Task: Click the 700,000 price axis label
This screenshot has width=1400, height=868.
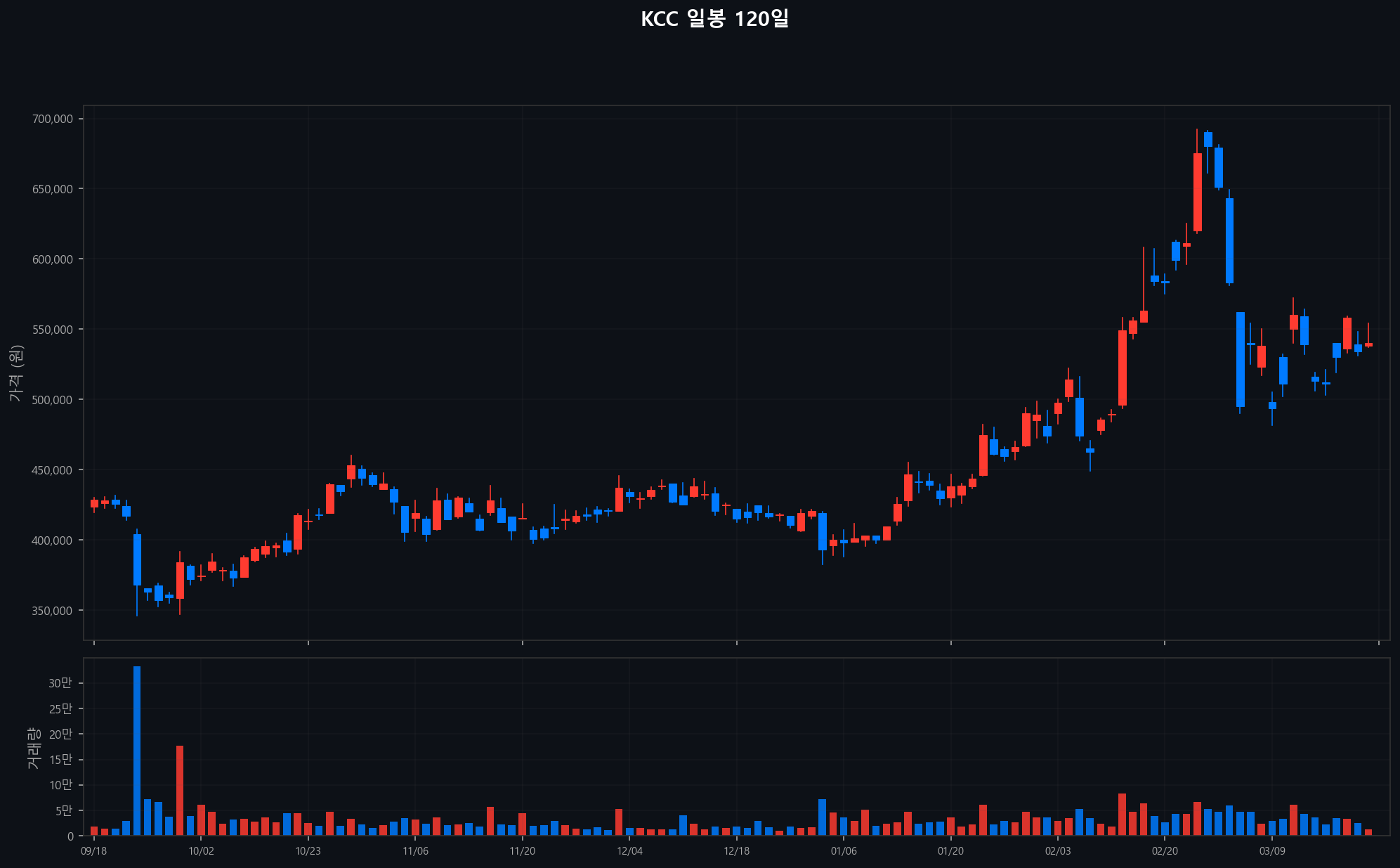Action: (x=53, y=119)
